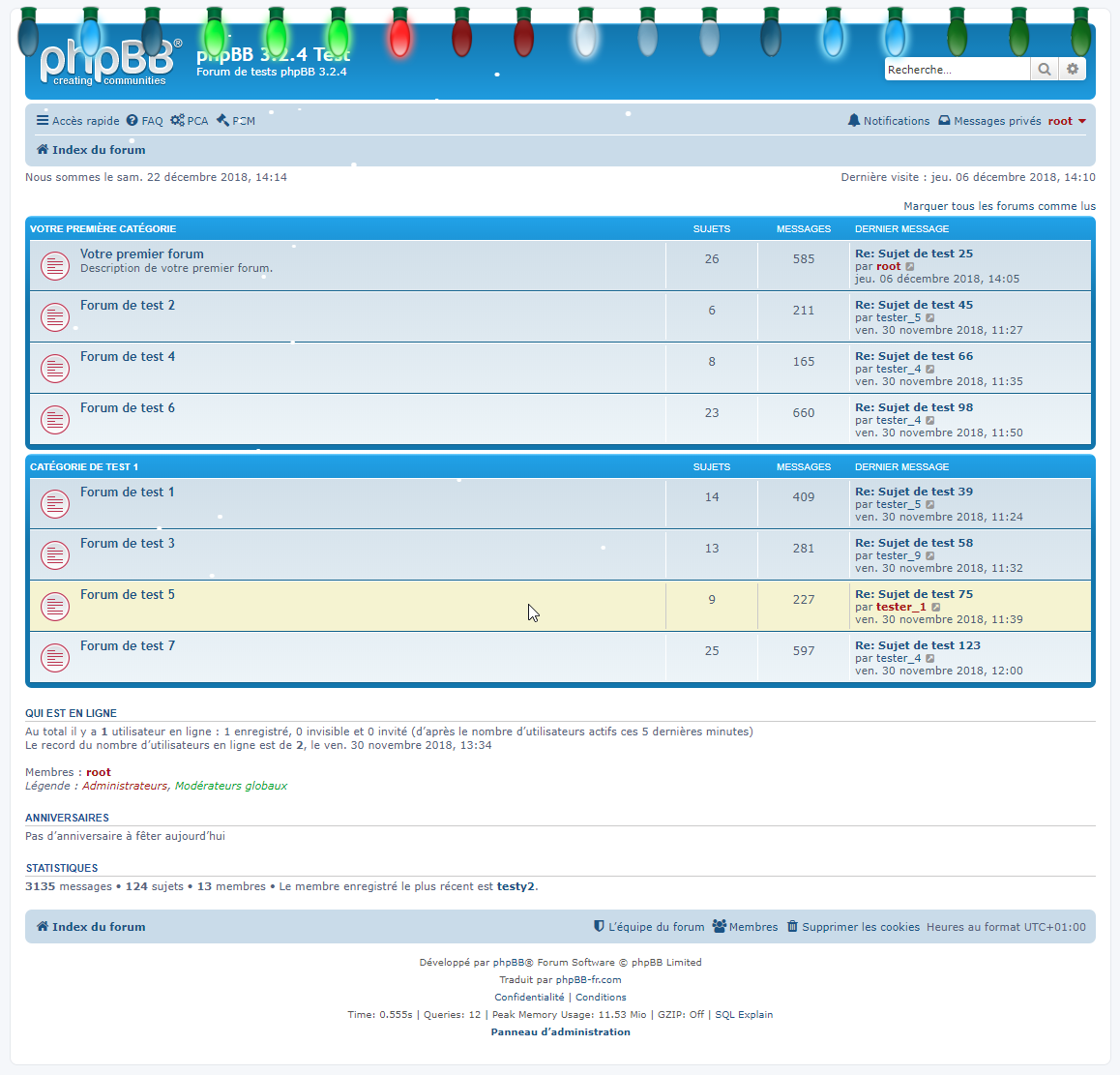
Task: Go to last post icon in Forum de test 7 row
Action: pyautogui.click(x=930, y=659)
